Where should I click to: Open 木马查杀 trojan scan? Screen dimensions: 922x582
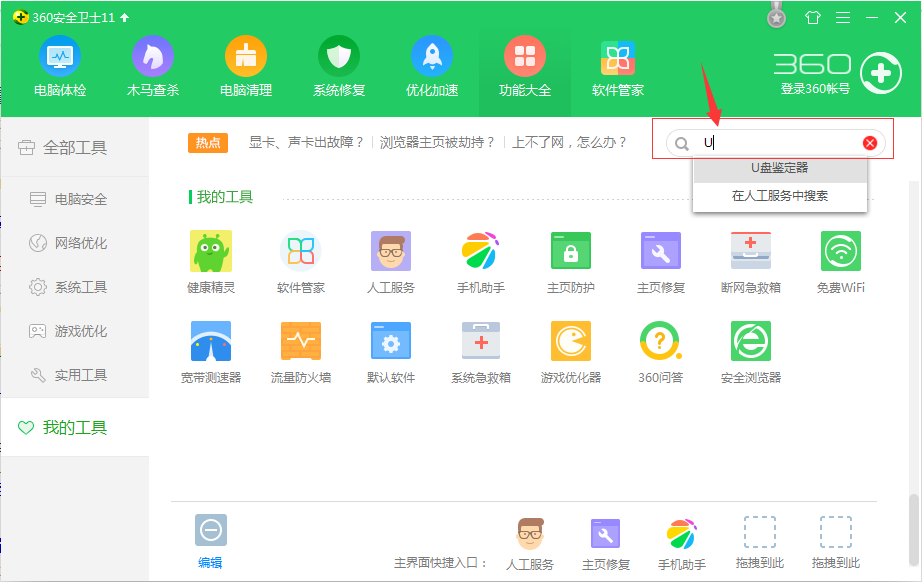coord(153,66)
